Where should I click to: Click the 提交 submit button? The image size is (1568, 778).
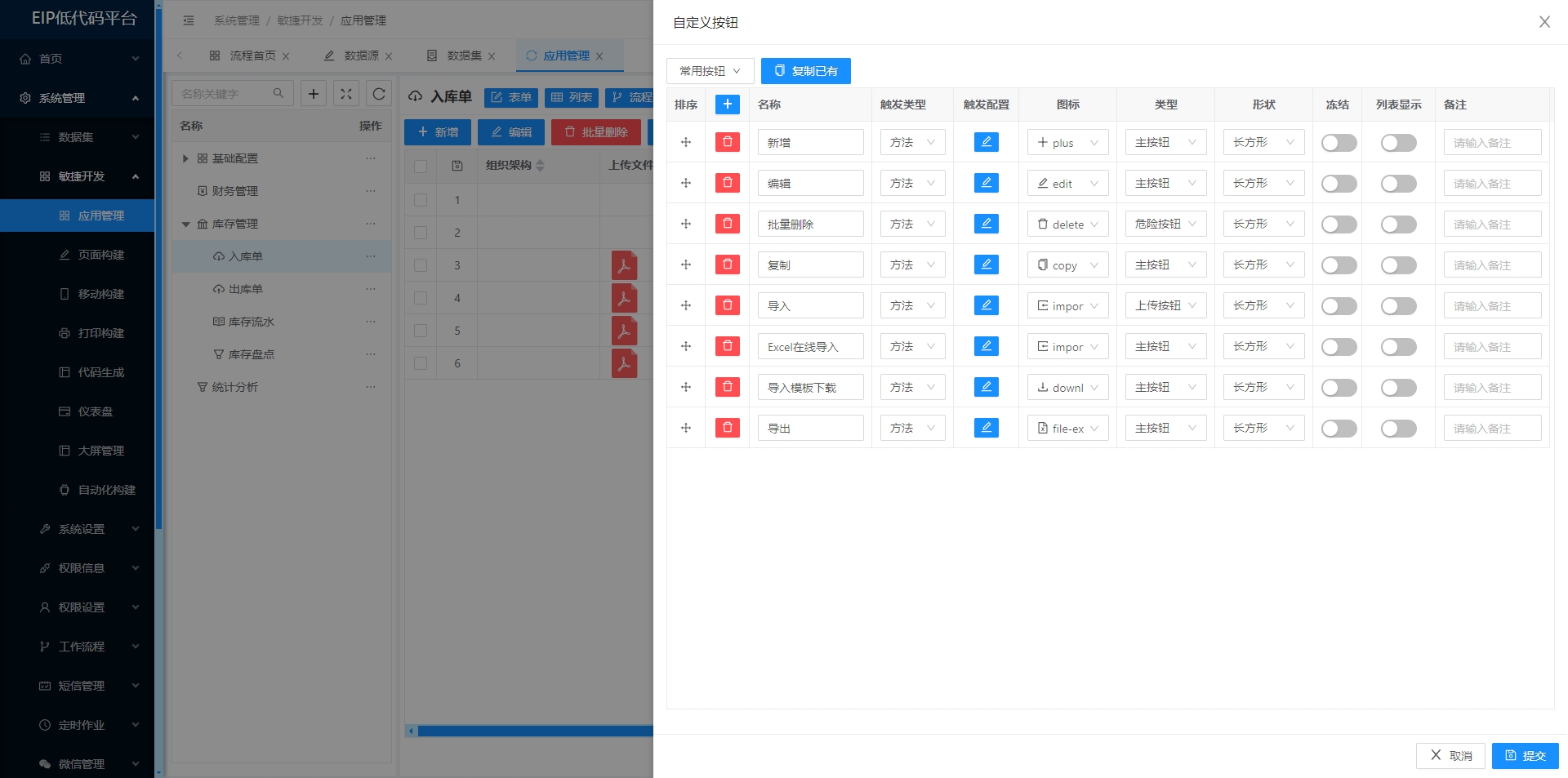1525,756
